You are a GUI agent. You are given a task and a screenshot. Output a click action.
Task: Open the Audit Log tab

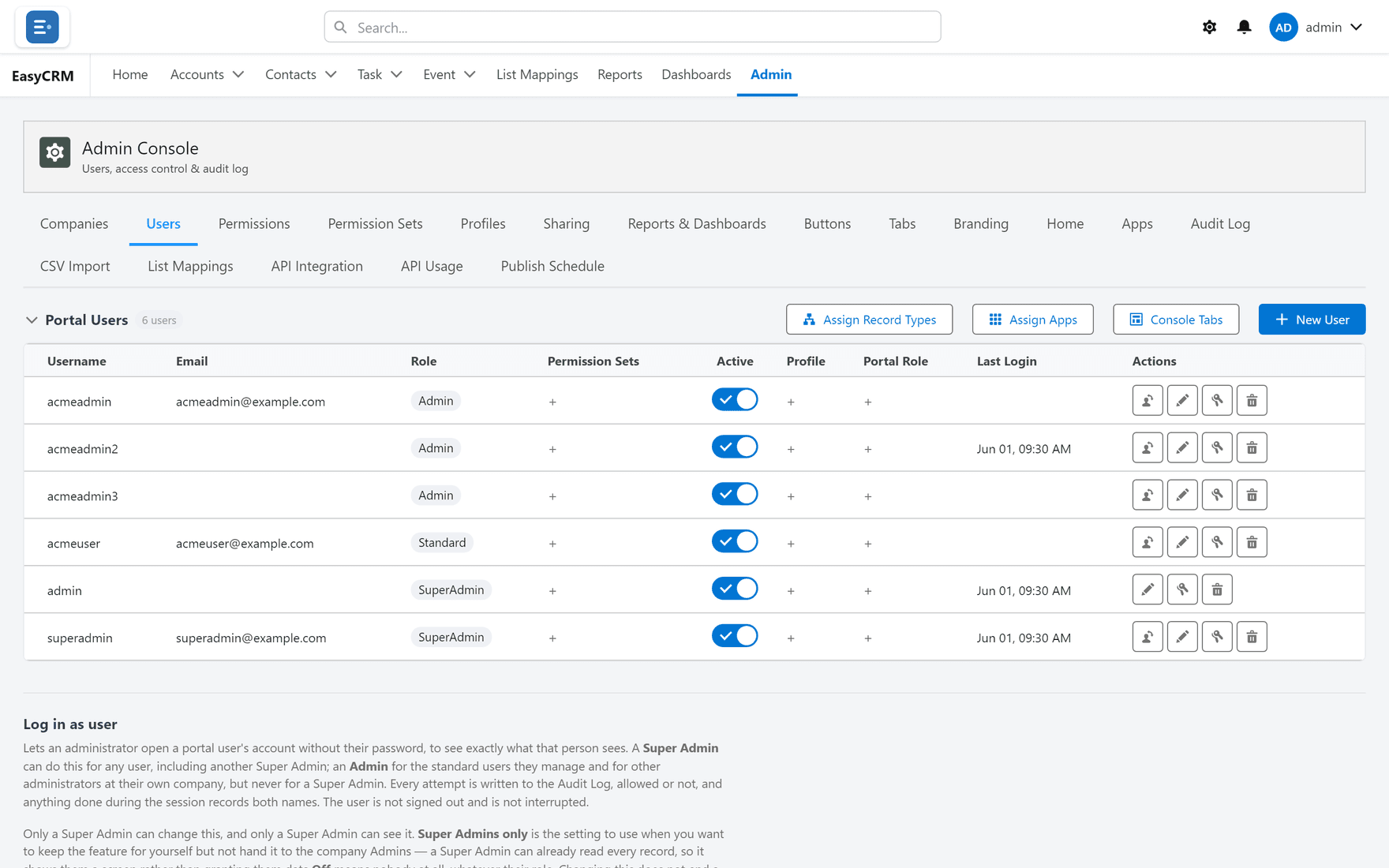tap(1220, 223)
